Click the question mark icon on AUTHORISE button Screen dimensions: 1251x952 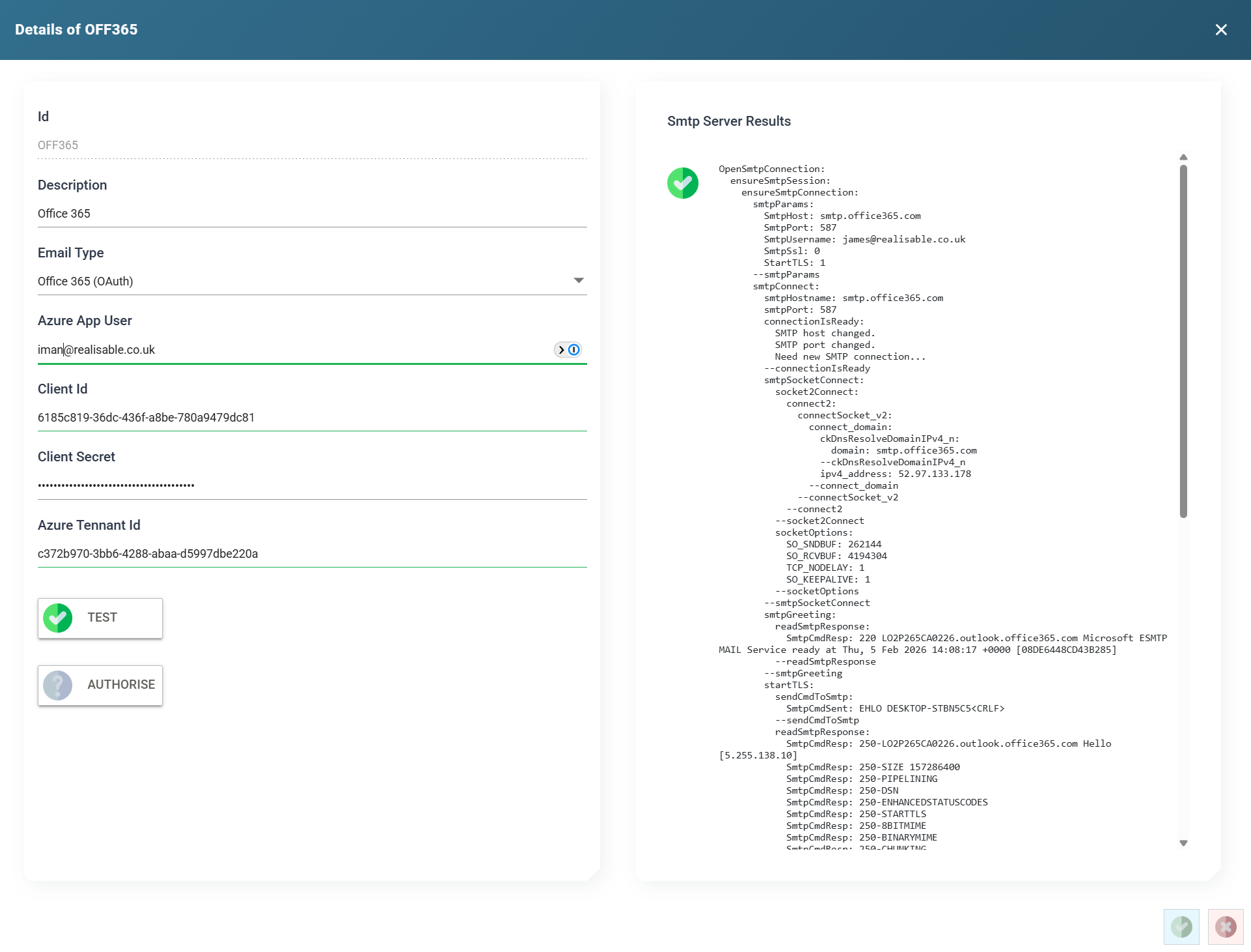[58, 685]
